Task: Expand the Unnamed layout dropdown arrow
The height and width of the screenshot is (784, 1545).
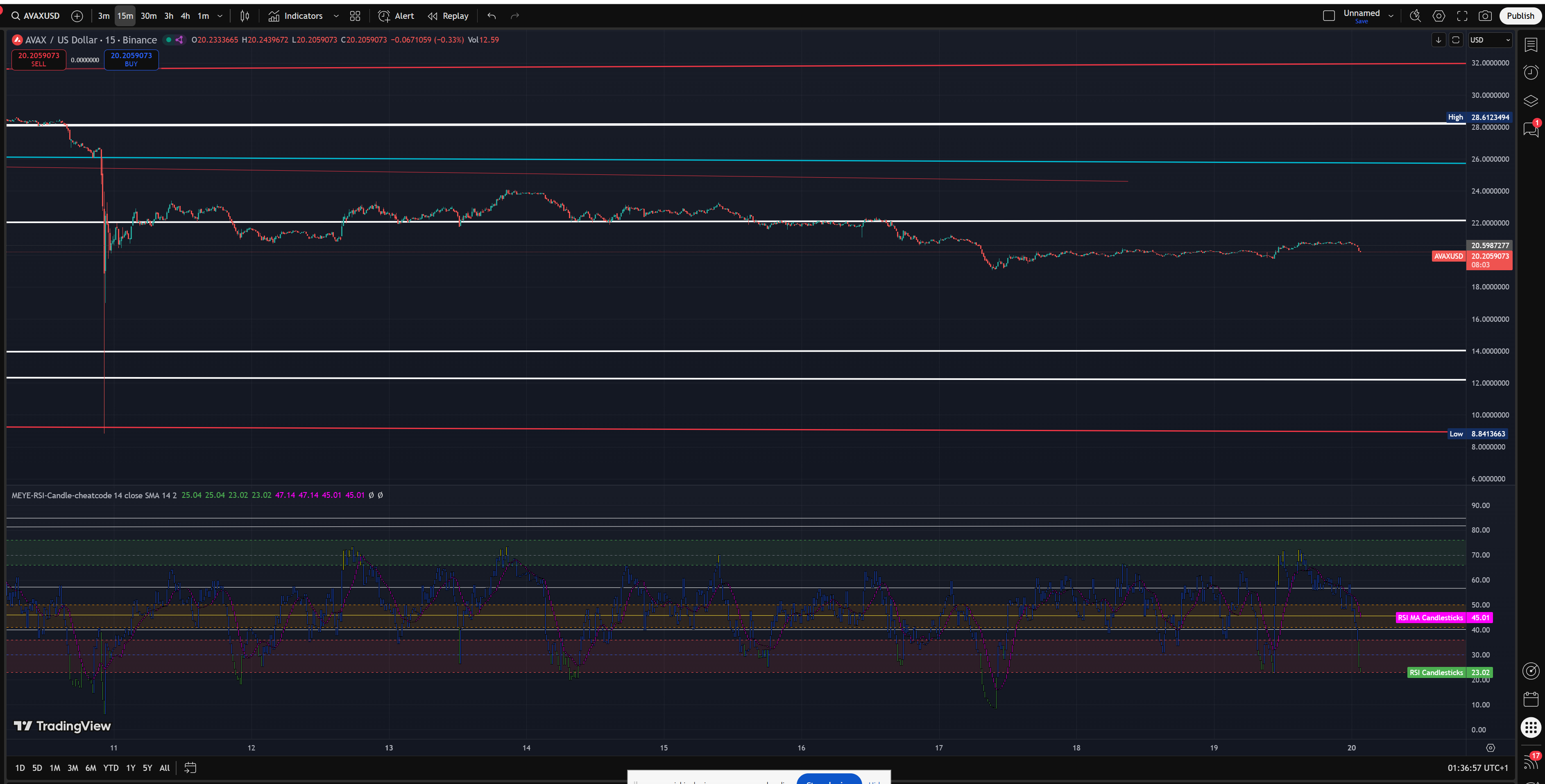Action: [1391, 16]
